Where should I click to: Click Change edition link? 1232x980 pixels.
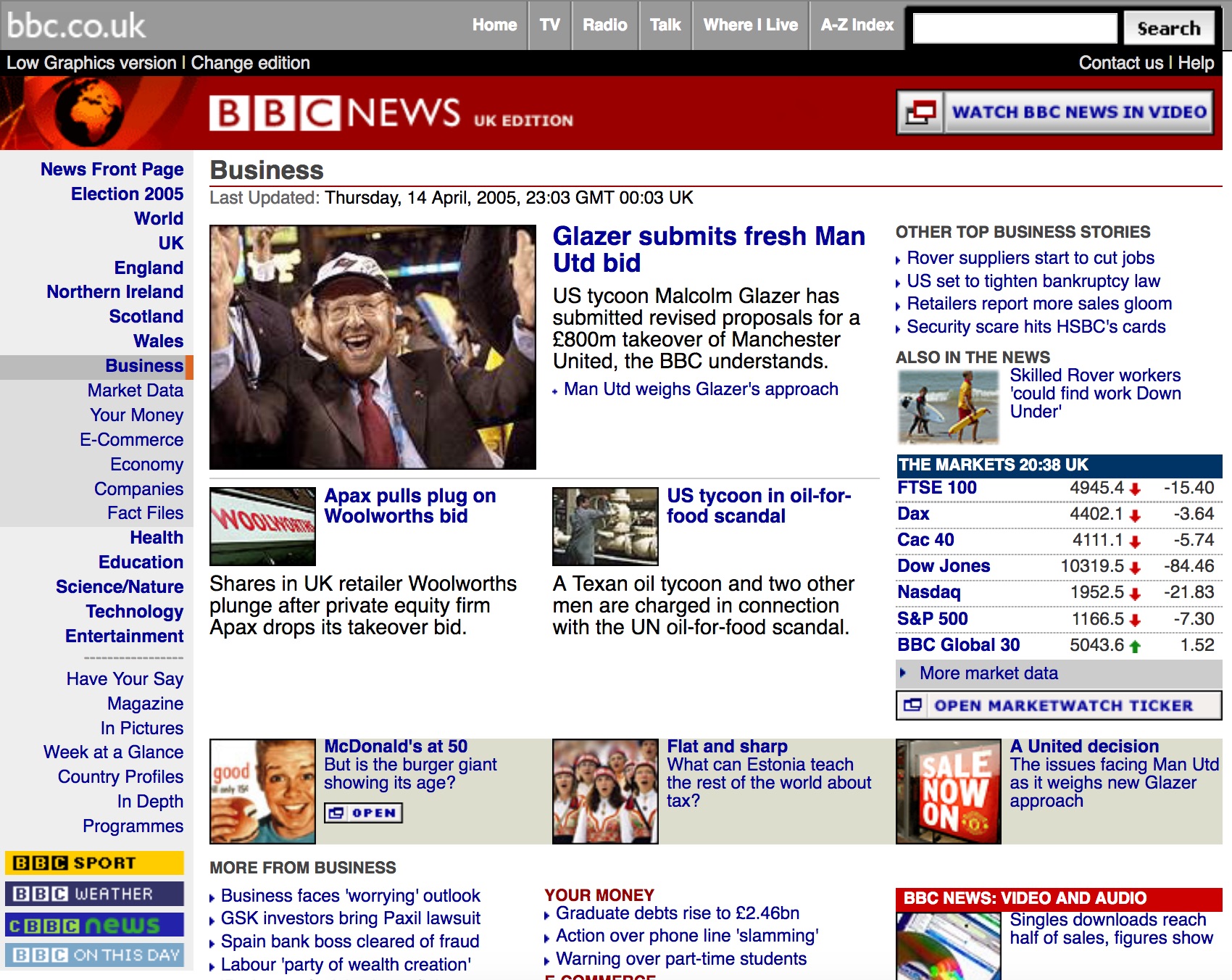pos(250,63)
